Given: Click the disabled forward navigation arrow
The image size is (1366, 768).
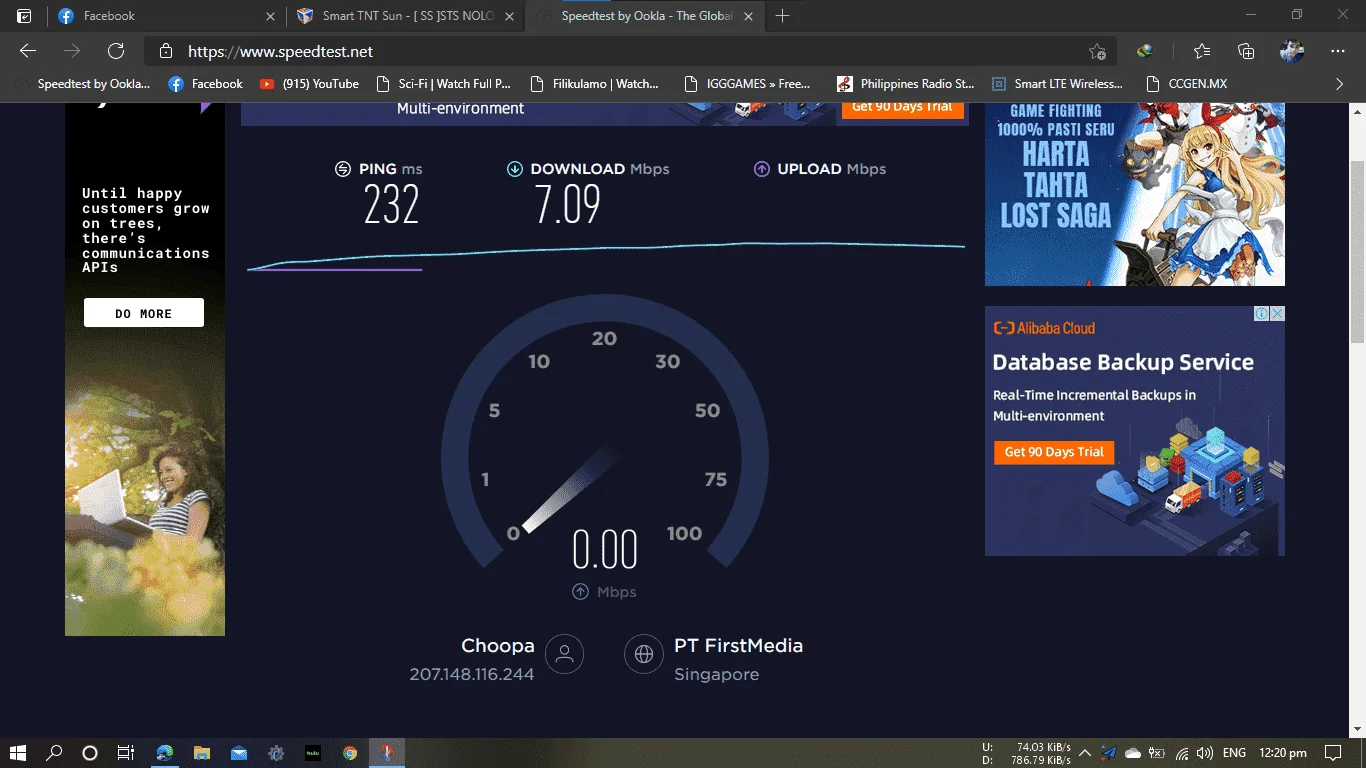Looking at the screenshot, I should pos(72,51).
